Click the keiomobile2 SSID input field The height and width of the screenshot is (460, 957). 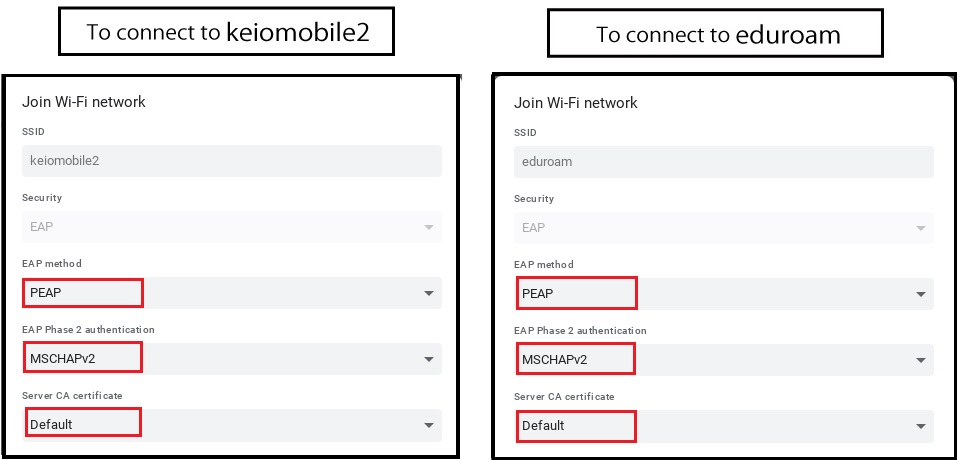[231, 161]
